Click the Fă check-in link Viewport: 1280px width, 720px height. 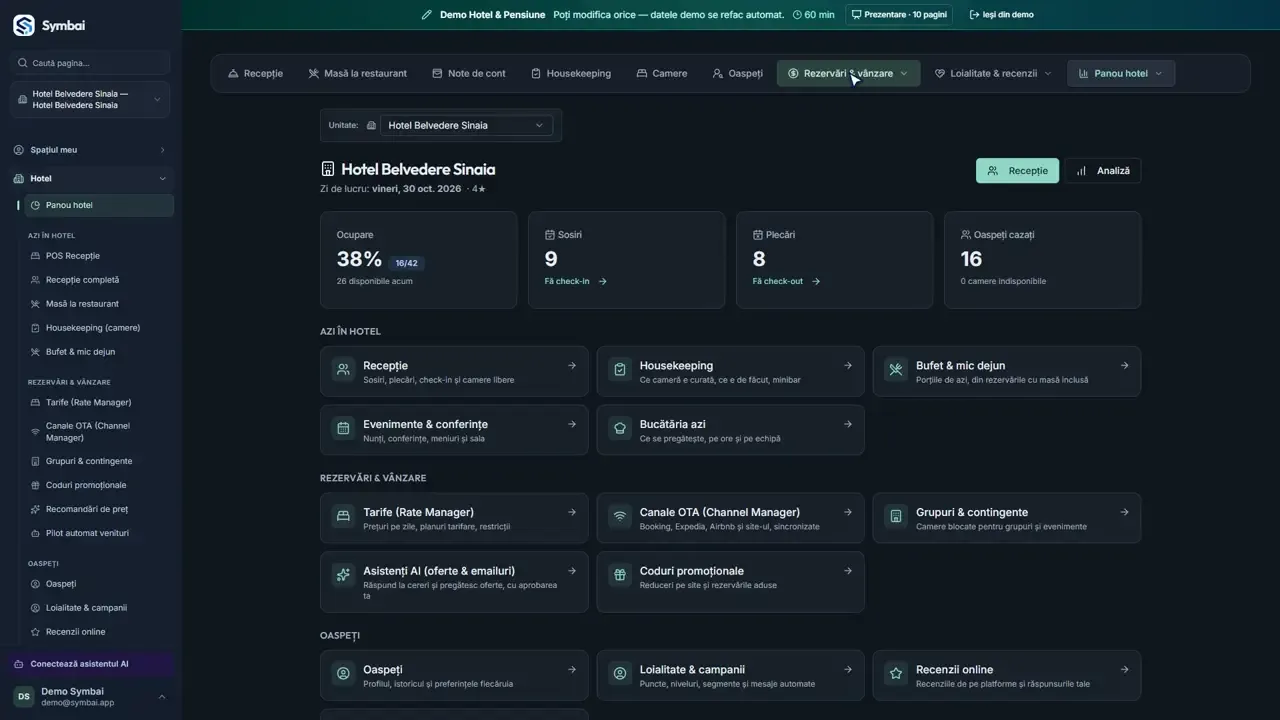576,281
